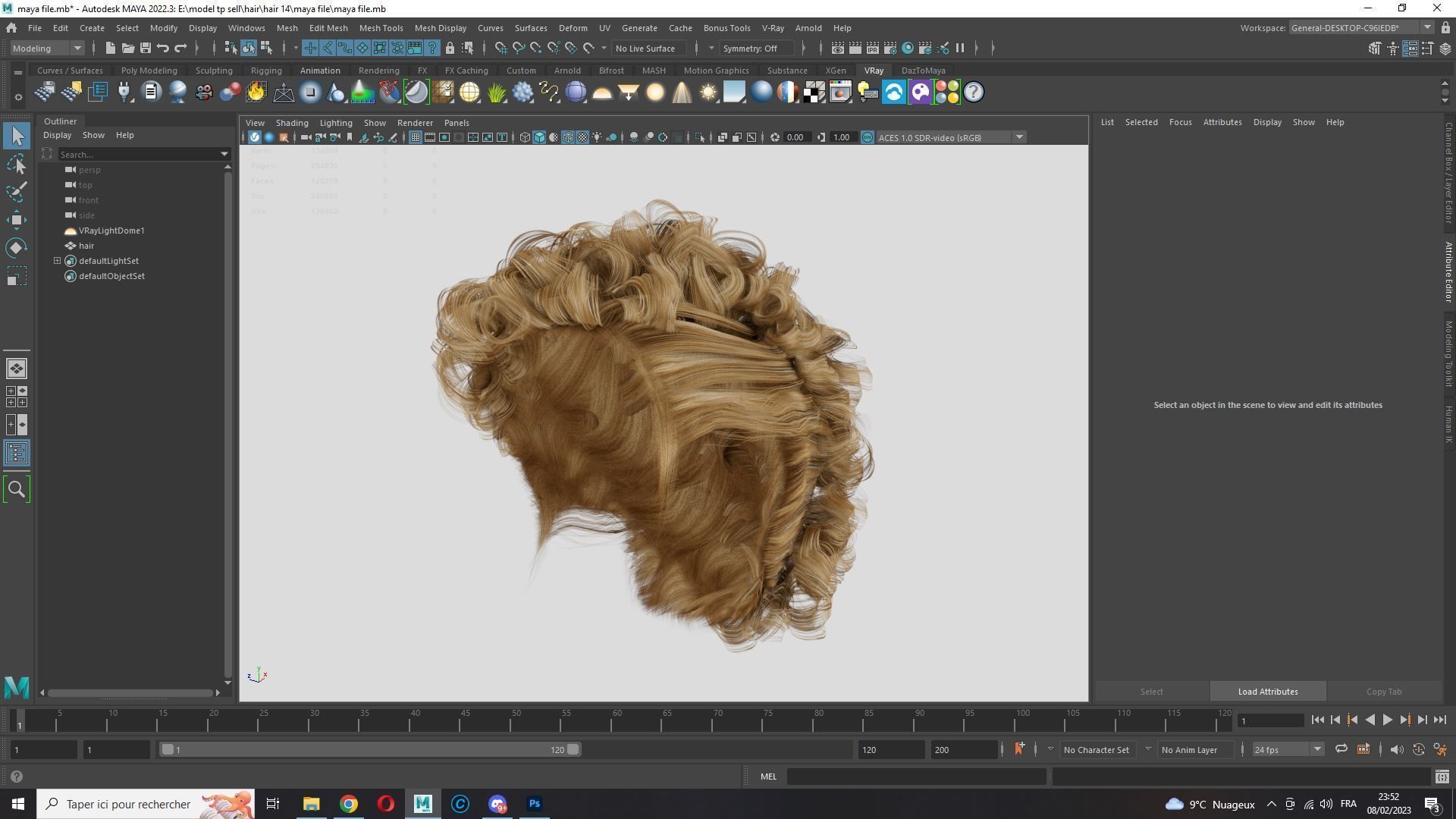Open Hypershade from the status line
Viewport: 1456px width, 819px height.
[x=908, y=48]
